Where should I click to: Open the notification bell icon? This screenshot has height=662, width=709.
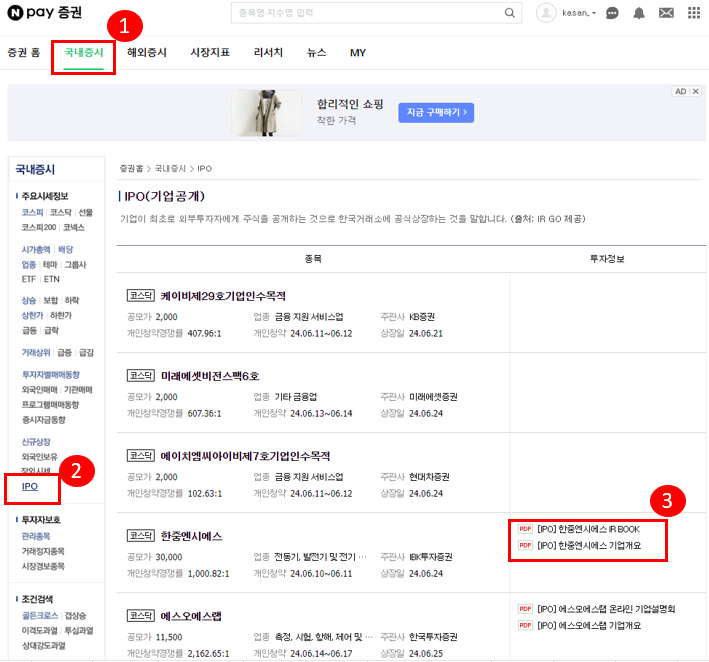coord(639,13)
